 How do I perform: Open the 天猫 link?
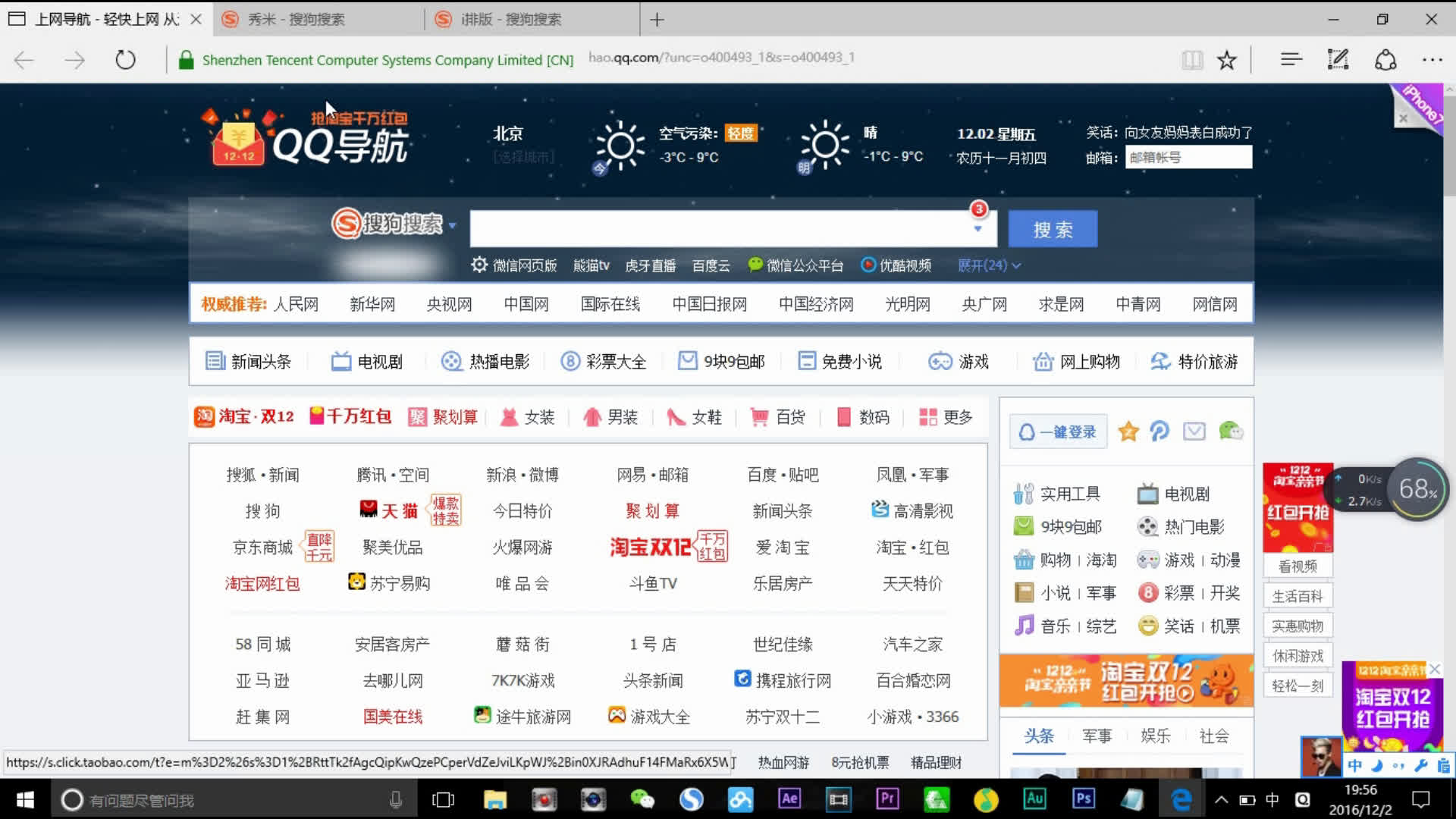click(x=400, y=510)
